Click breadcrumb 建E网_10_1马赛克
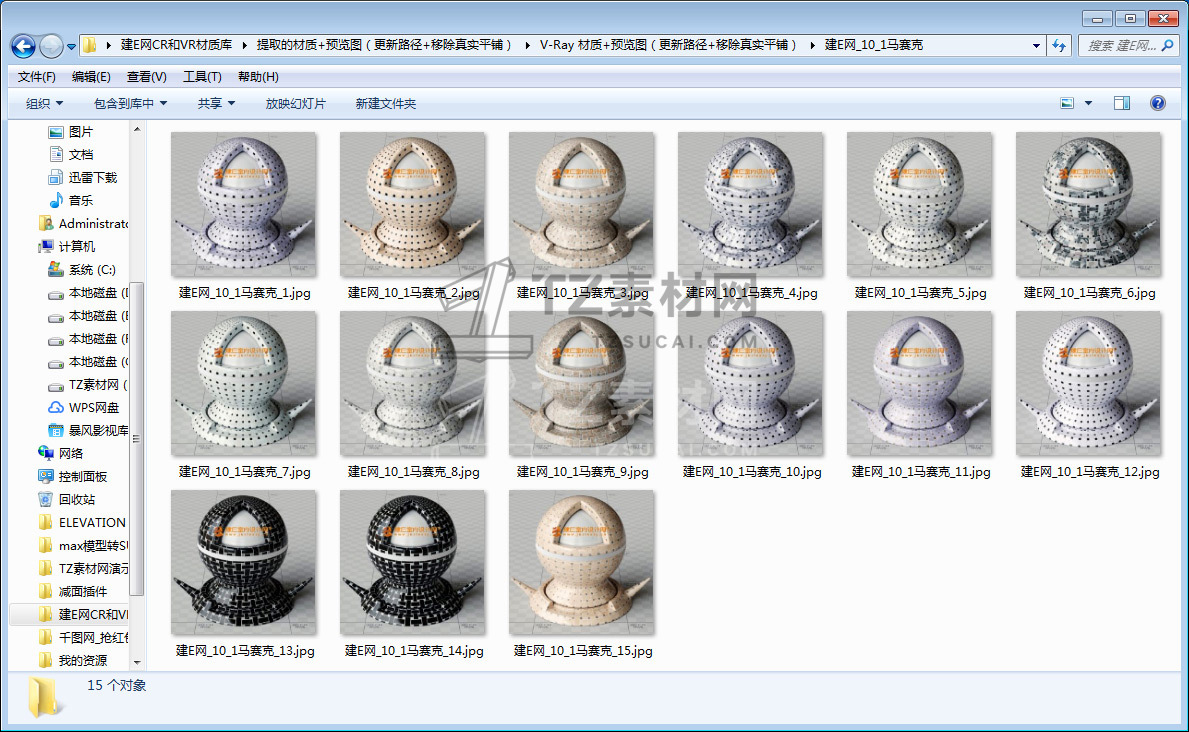This screenshot has width=1189, height=732. click(874, 45)
